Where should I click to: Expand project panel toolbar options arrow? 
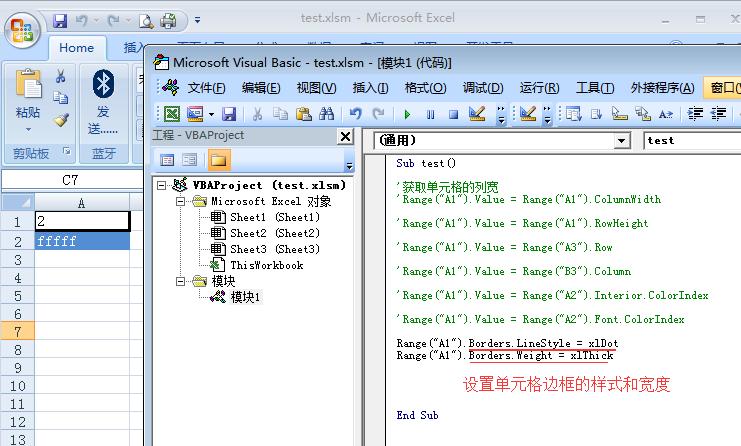349,166
